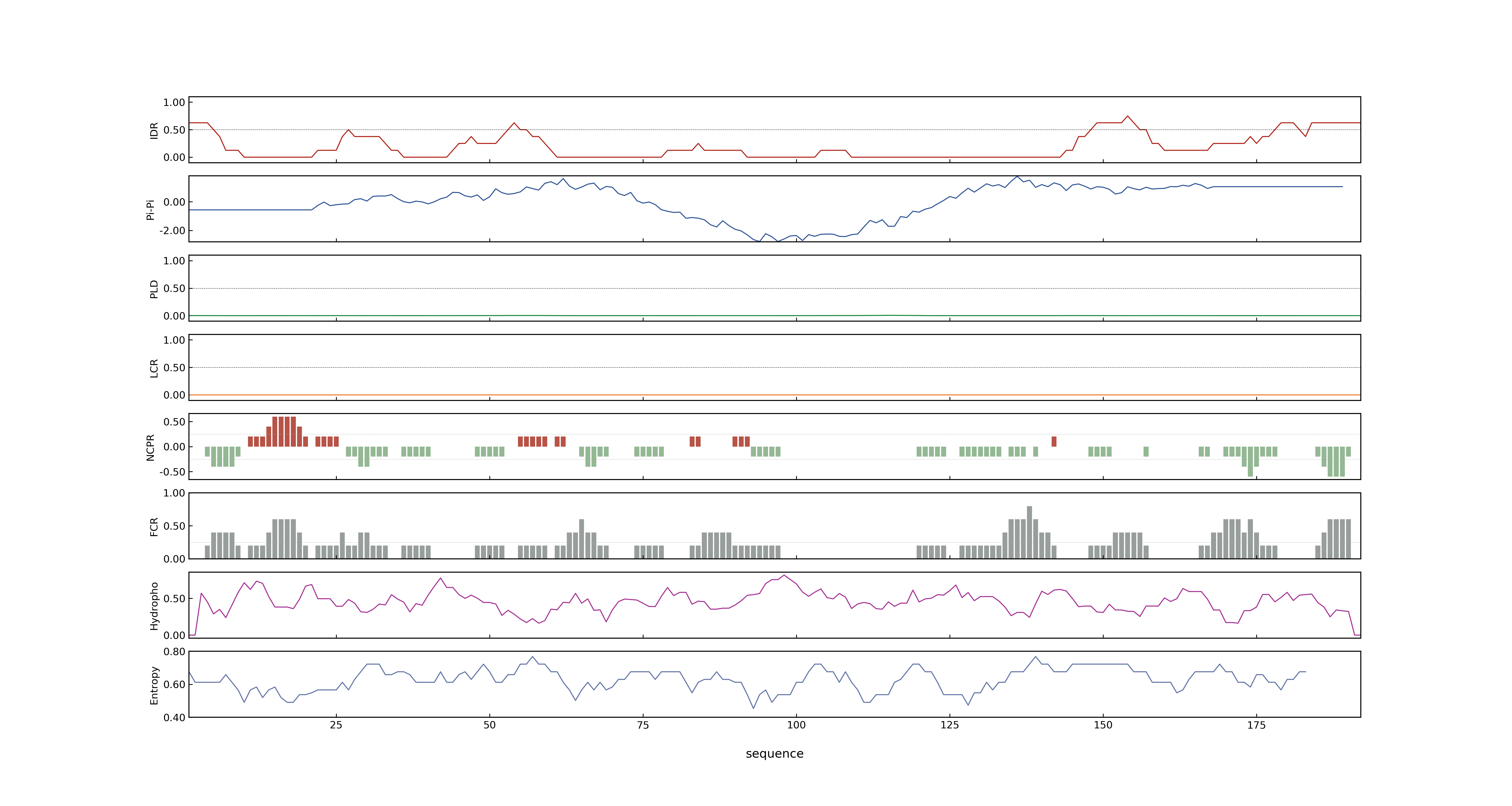This screenshot has height=806, width=1512.
Task: Click the x-axis tick label 150
Action: (x=1103, y=725)
